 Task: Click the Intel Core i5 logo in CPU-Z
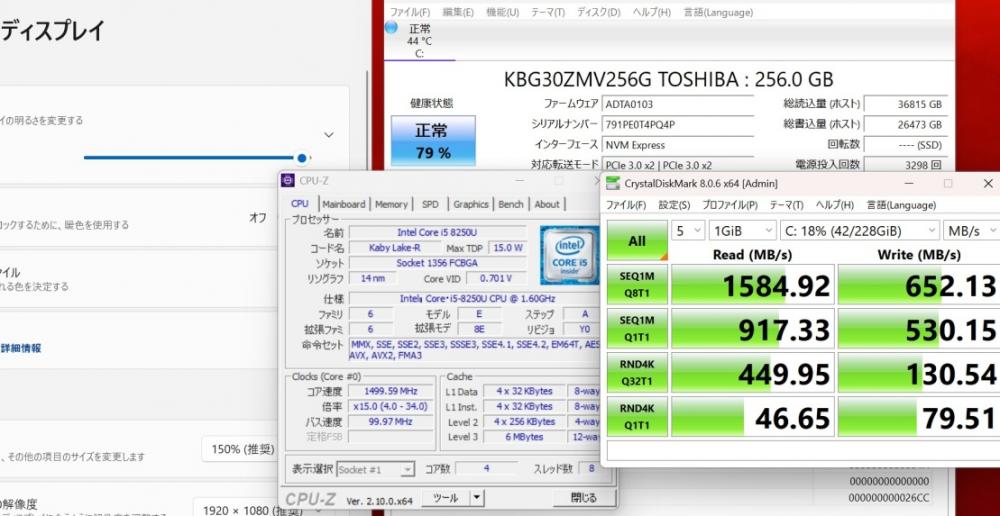coord(569,254)
